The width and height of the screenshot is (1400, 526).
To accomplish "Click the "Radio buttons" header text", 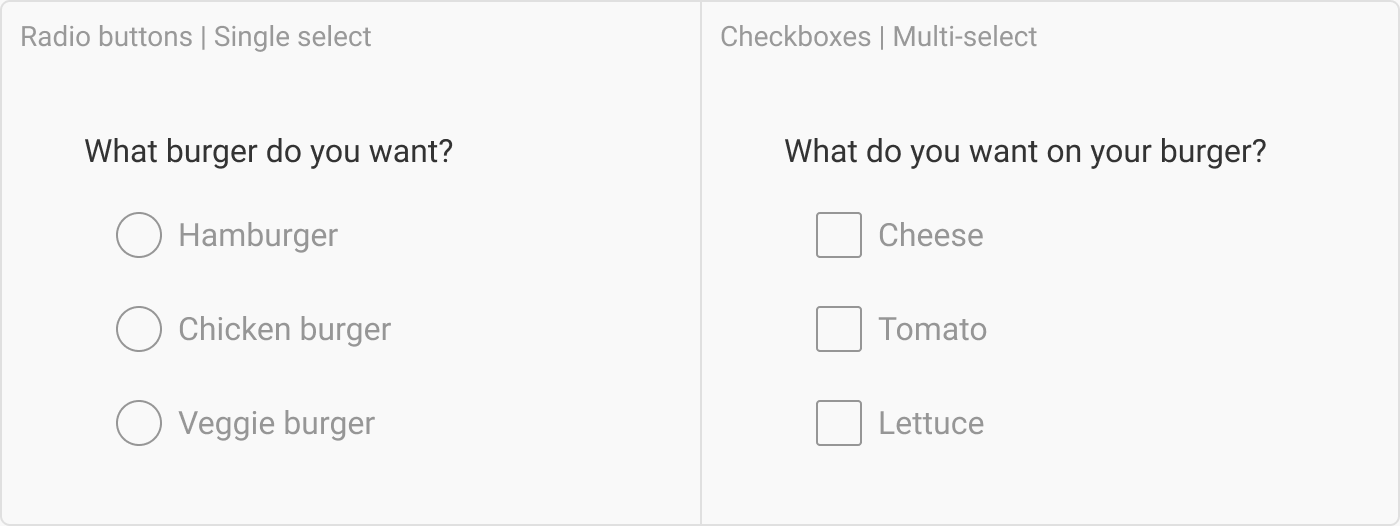I will 106,37.
